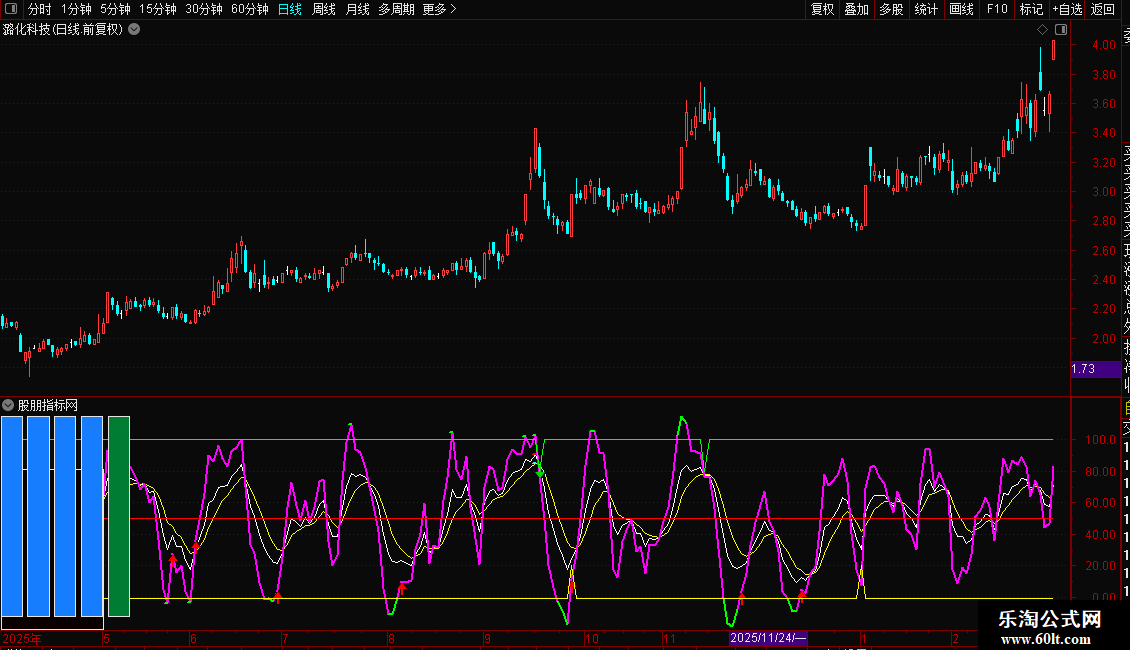Click the green bar in indicator panel
The image size is (1130, 650).
click(119, 516)
